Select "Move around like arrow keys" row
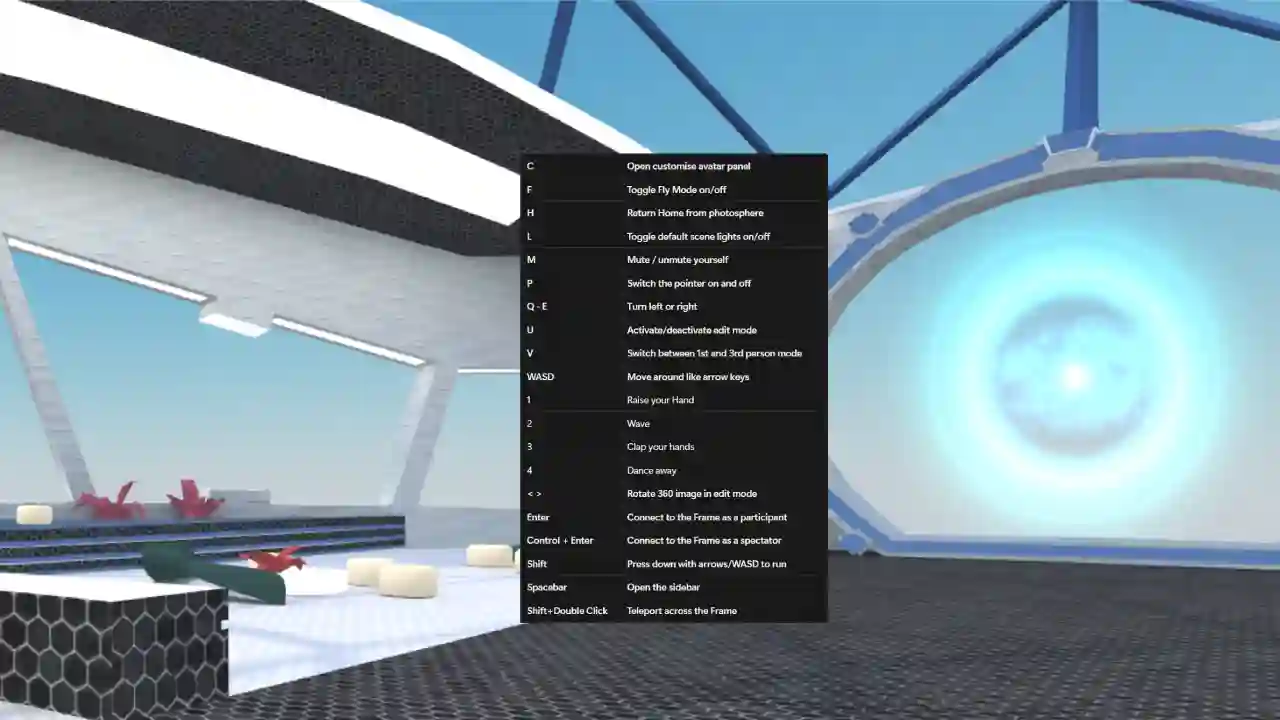This screenshot has height=720, width=1280. pos(688,377)
